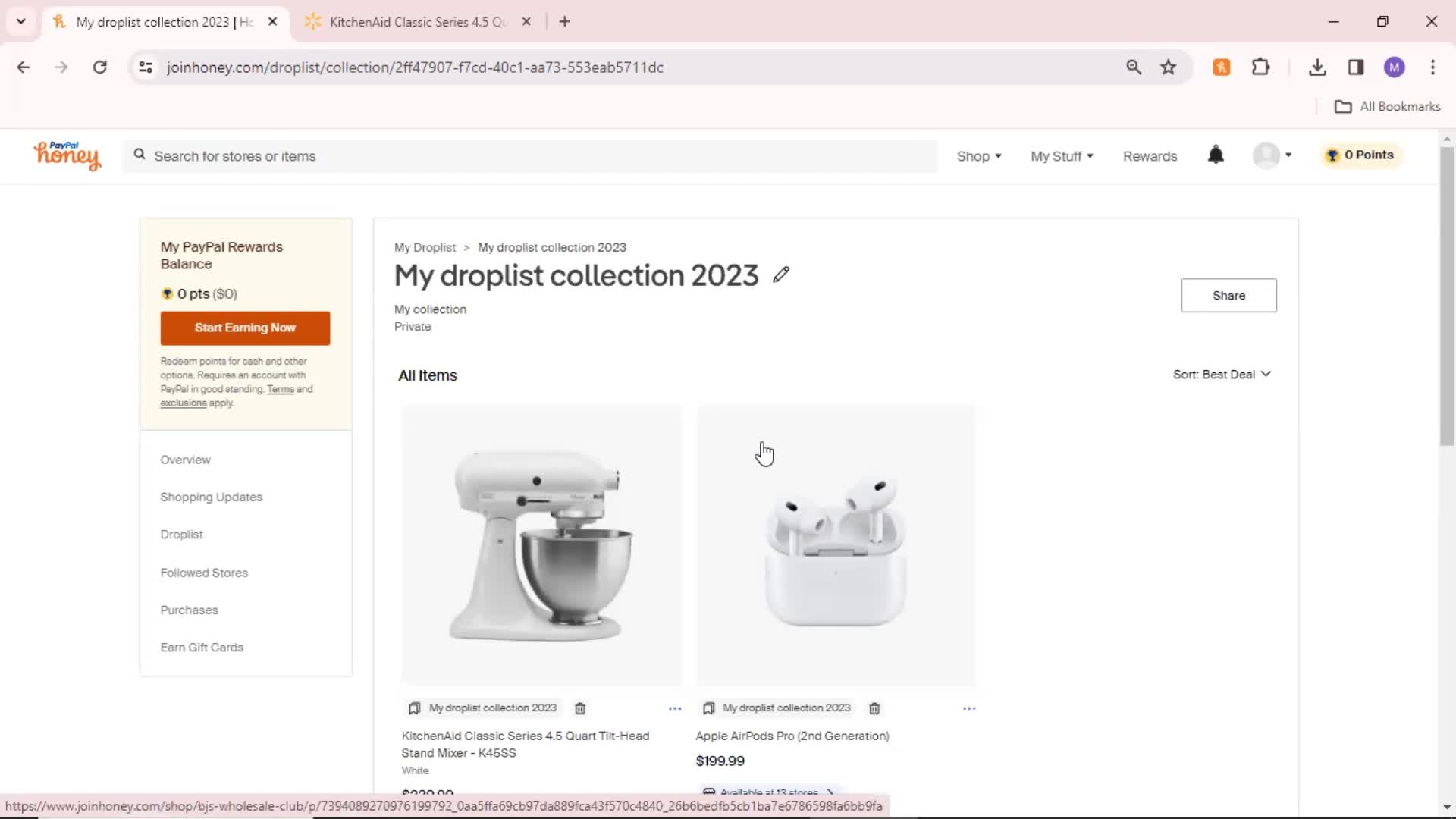The height and width of the screenshot is (819, 1456).
Task: Click the Share button
Action: (x=1228, y=295)
